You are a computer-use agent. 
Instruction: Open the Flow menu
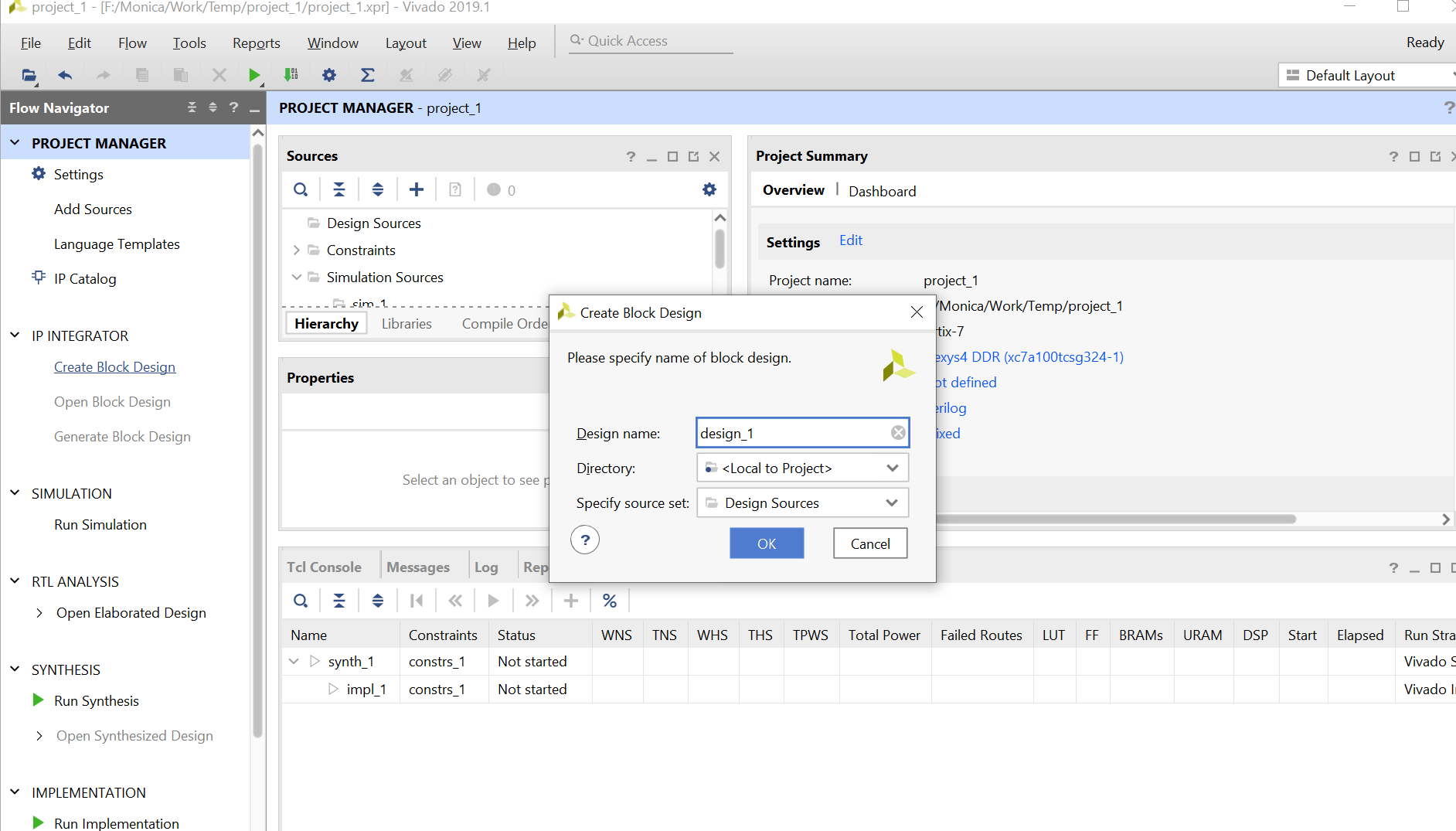click(x=132, y=43)
